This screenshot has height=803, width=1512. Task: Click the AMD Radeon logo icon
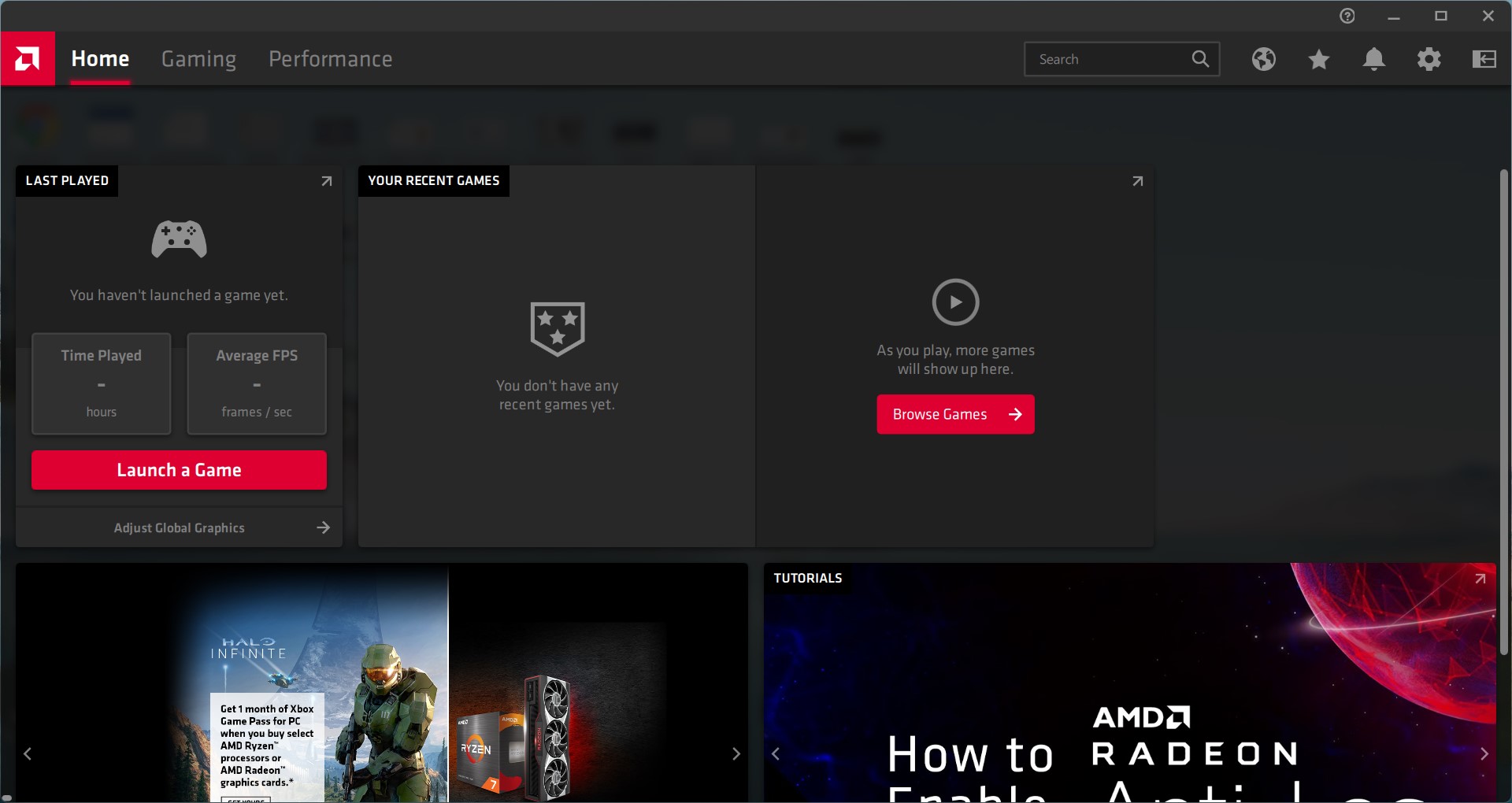(29, 58)
